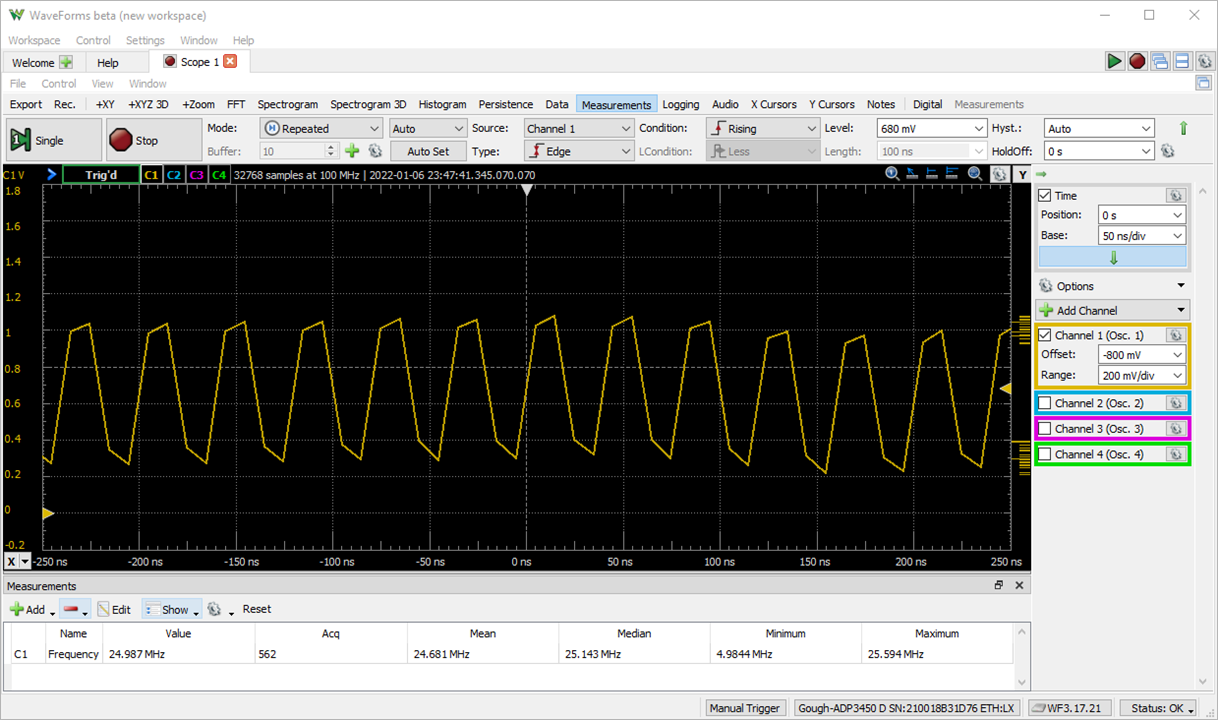Click the plot settings gear next to Y
This screenshot has height=720, width=1218.
point(999,174)
